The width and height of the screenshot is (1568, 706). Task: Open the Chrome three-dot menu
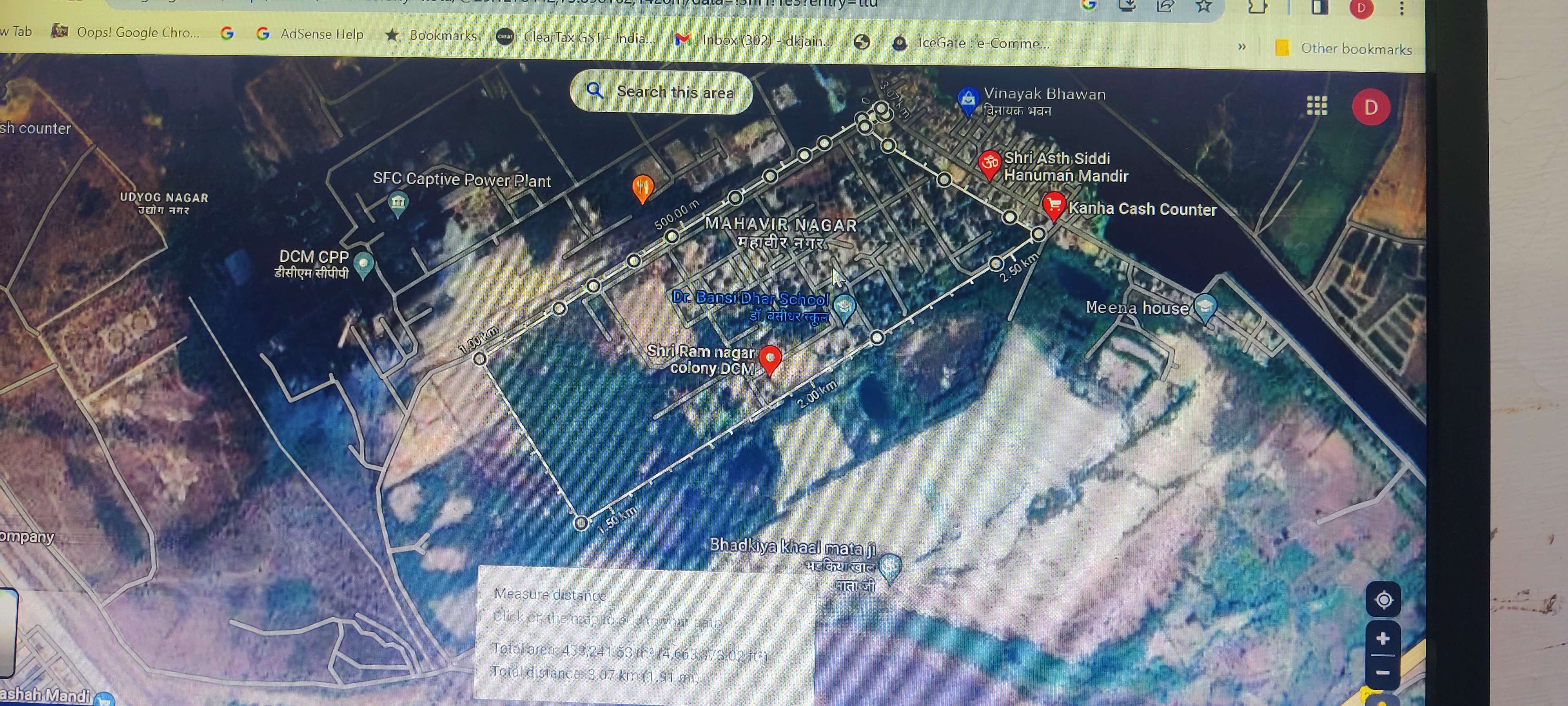pyautogui.click(x=1401, y=9)
